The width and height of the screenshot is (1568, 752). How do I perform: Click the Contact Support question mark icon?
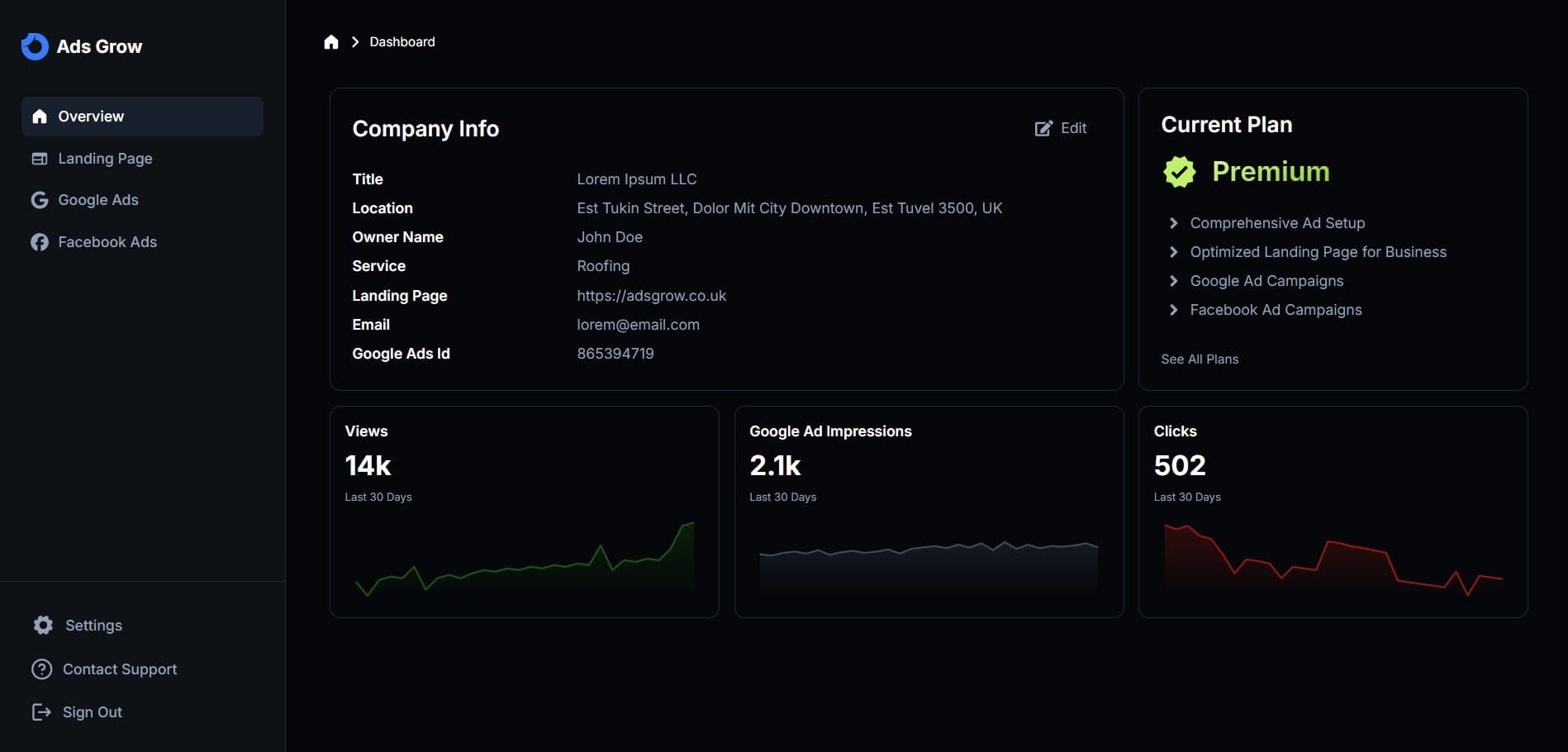tap(40, 669)
